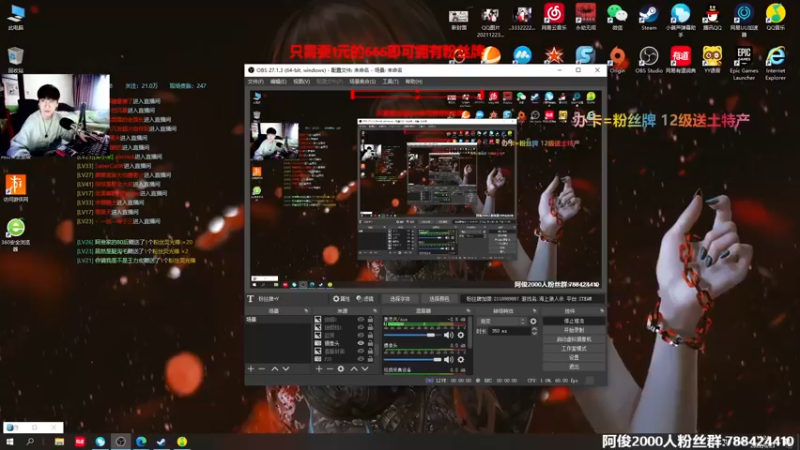
Task: Click the Exit button in OBS Controls
Action: tap(574, 367)
